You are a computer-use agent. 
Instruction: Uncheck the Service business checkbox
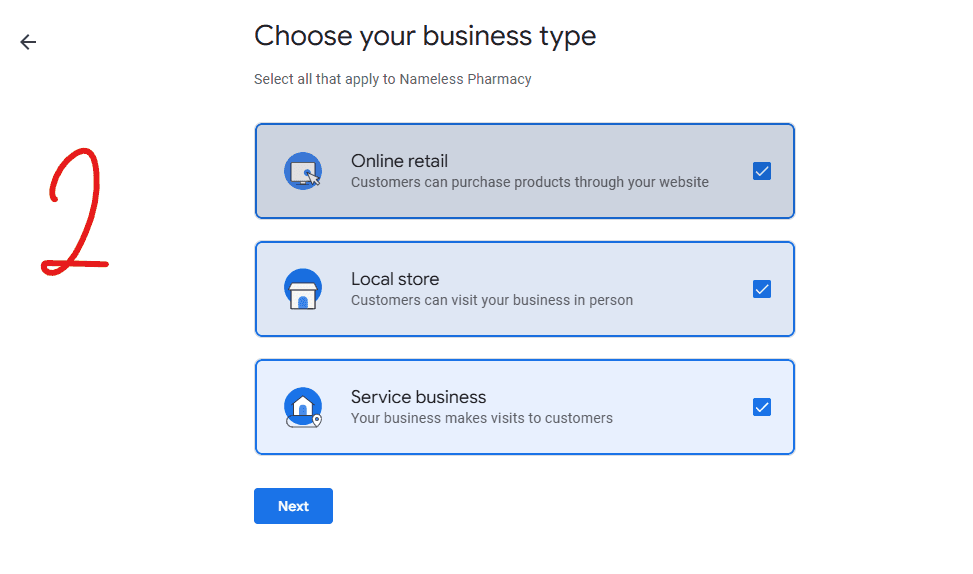[761, 407]
